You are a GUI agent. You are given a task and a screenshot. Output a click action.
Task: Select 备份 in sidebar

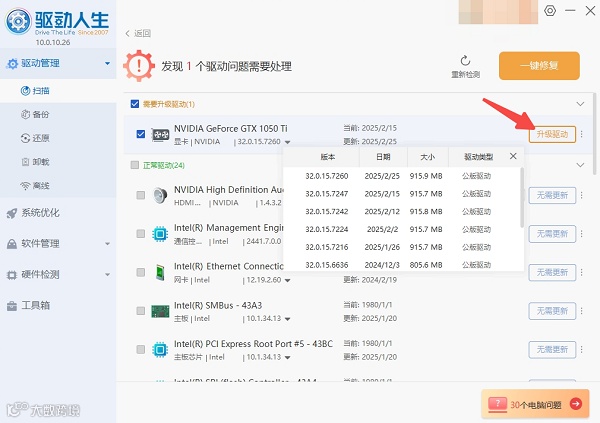point(58,114)
